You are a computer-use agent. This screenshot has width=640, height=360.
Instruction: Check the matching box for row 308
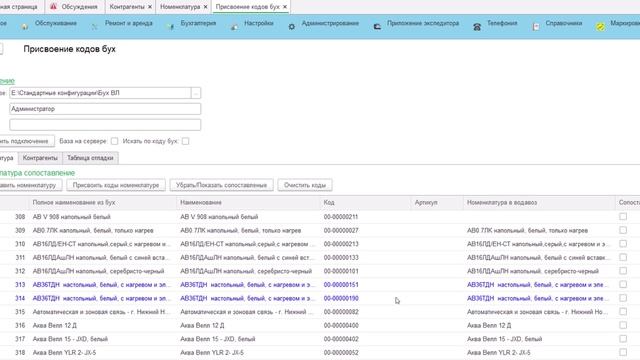tap(623, 216)
